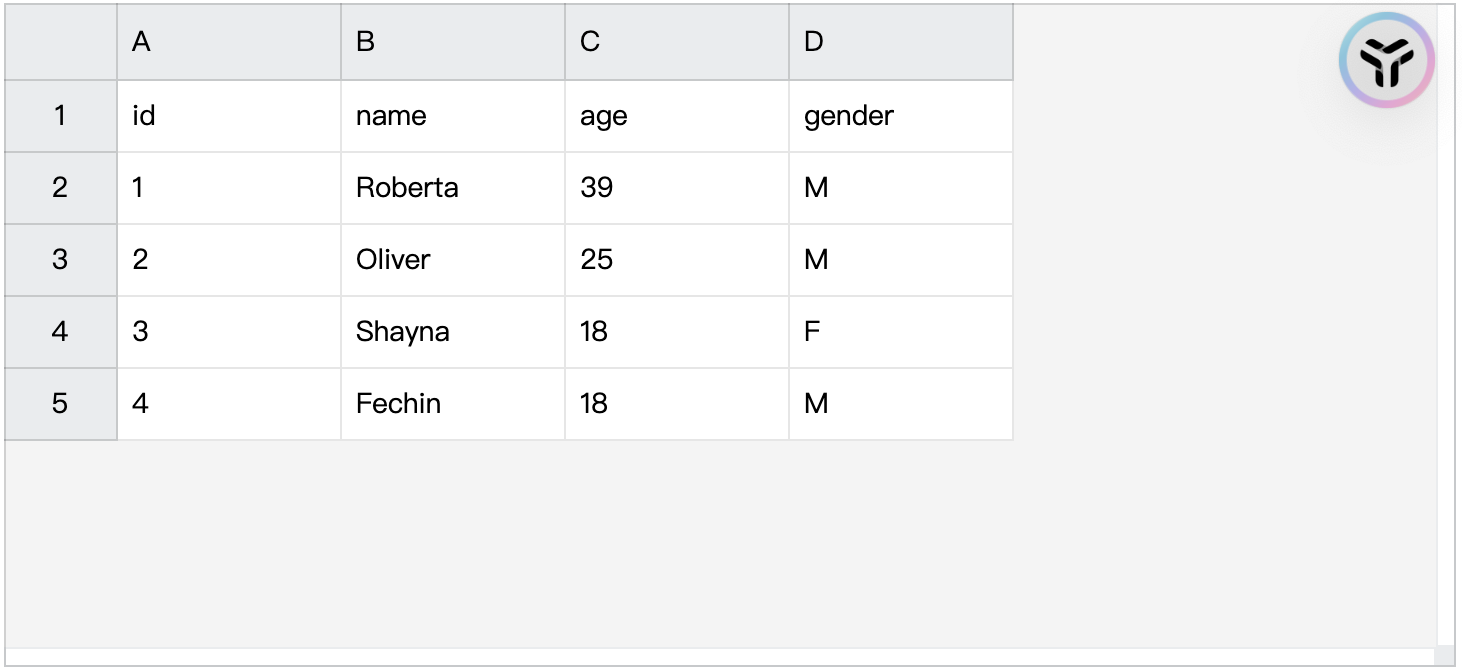Select the cell with gender F
This screenshot has height=668, width=1462.
click(901, 332)
